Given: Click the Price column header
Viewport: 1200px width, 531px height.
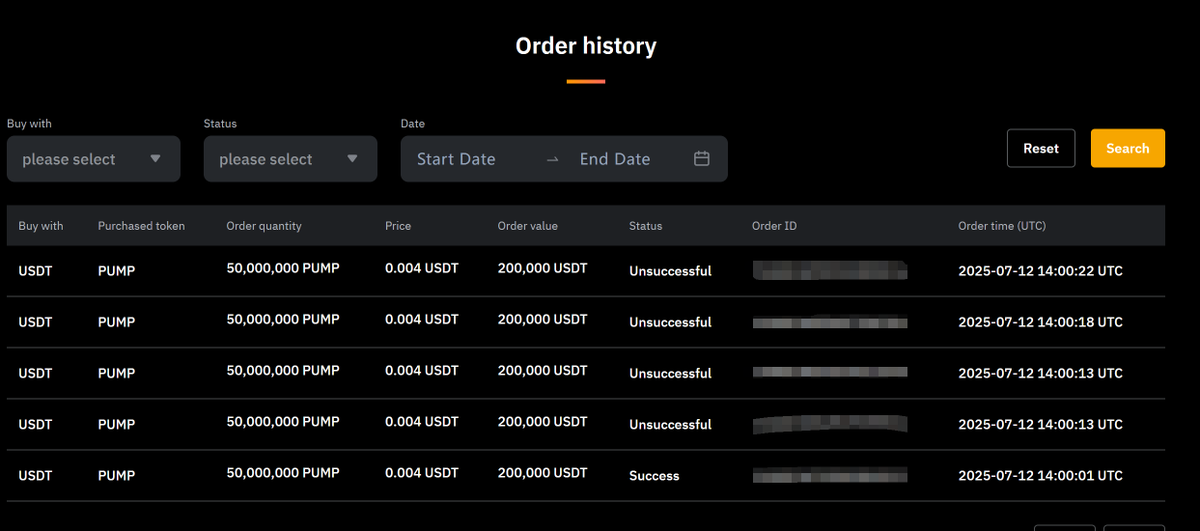Looking at the screenshot, I should 398,226.
